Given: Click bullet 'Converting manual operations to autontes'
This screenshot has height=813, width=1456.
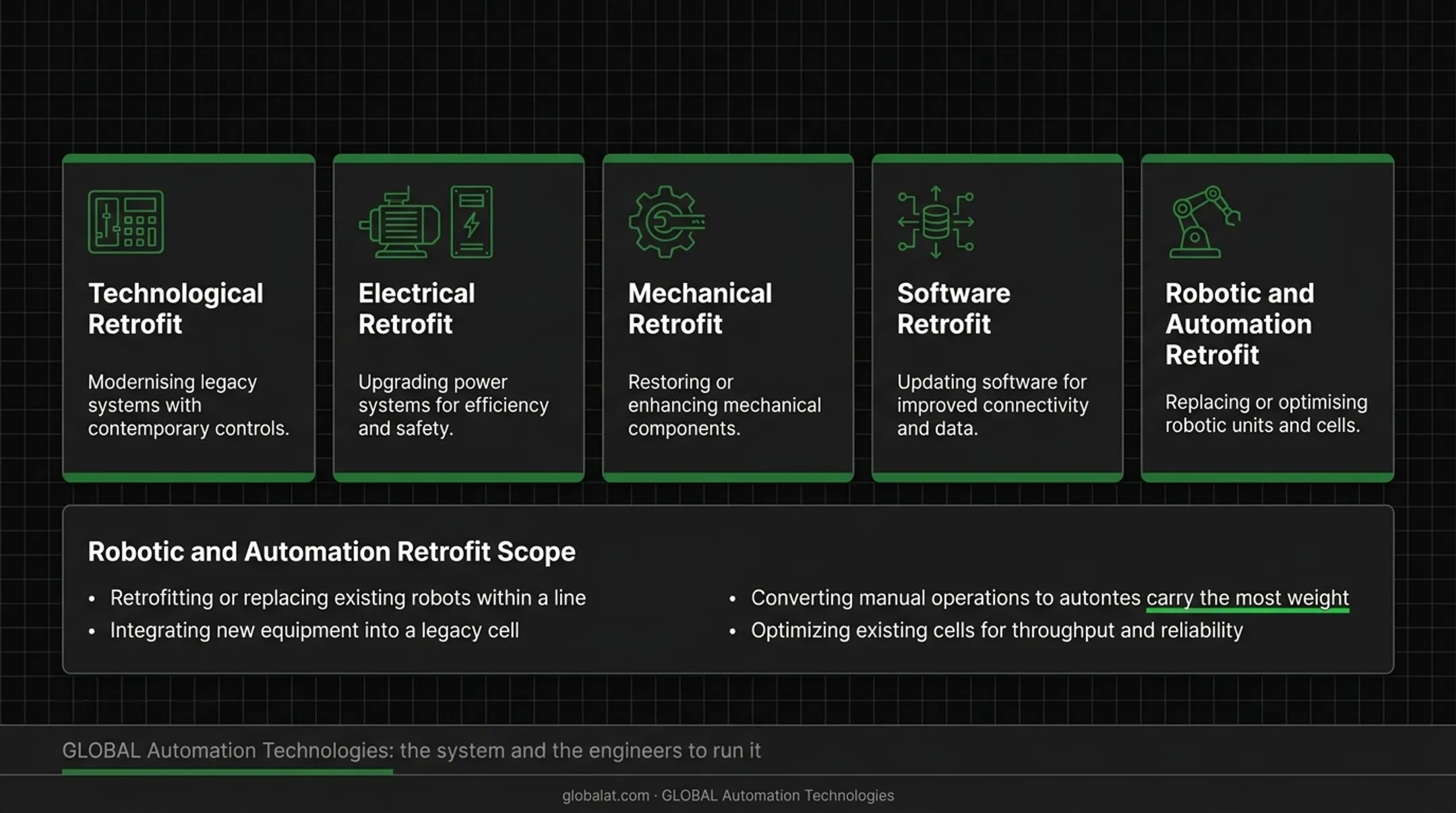Looking at the screenshot, I should pyautogui.click(x=946, y=598).
